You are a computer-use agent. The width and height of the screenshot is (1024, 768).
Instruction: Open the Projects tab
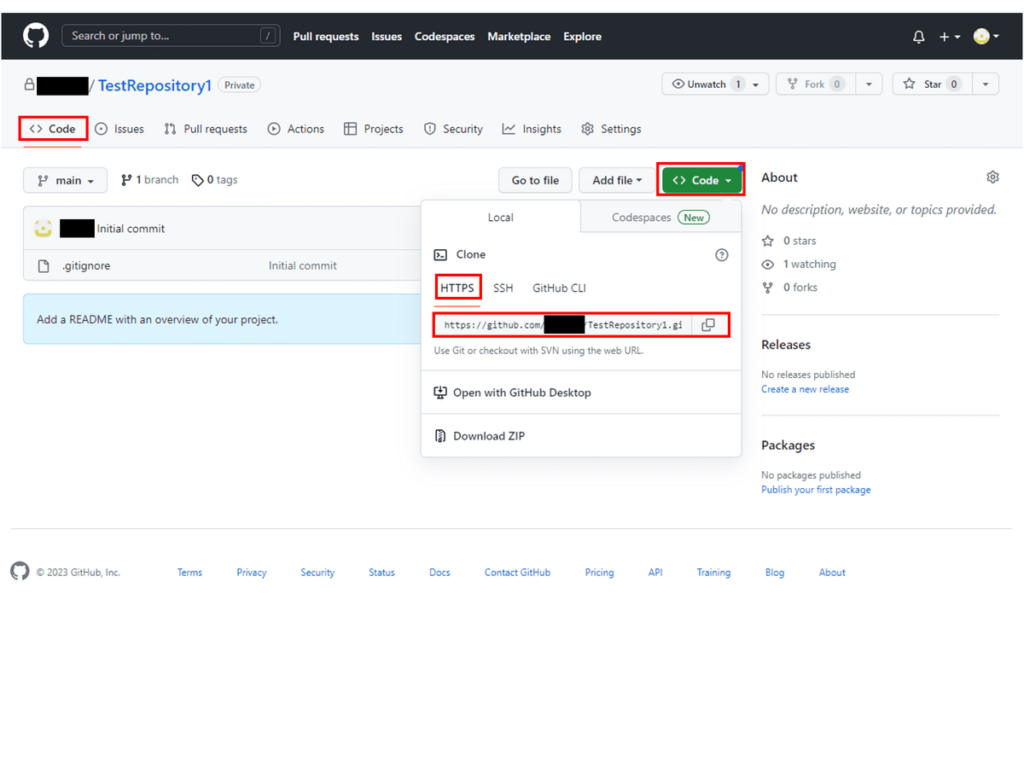374,129
